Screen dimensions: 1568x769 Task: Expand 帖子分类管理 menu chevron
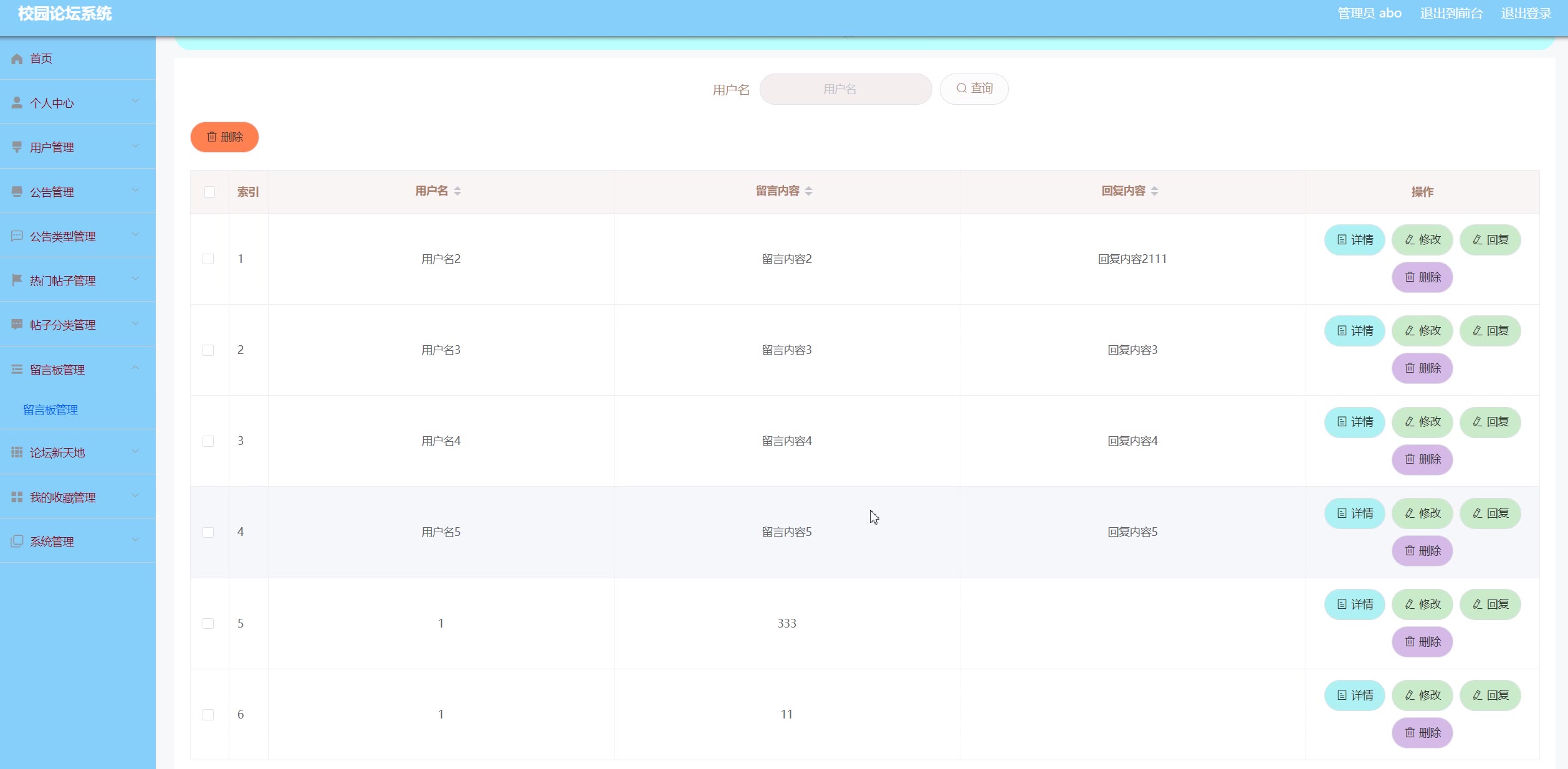[135, 323]
